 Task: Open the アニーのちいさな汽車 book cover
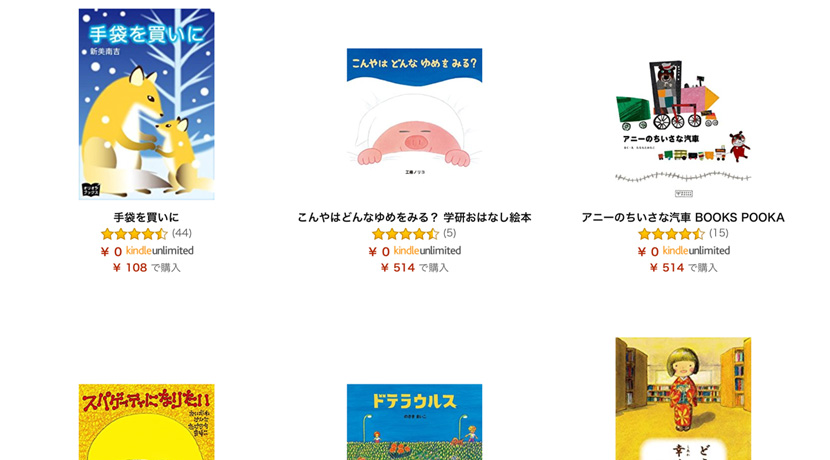(x=683, y=127)
